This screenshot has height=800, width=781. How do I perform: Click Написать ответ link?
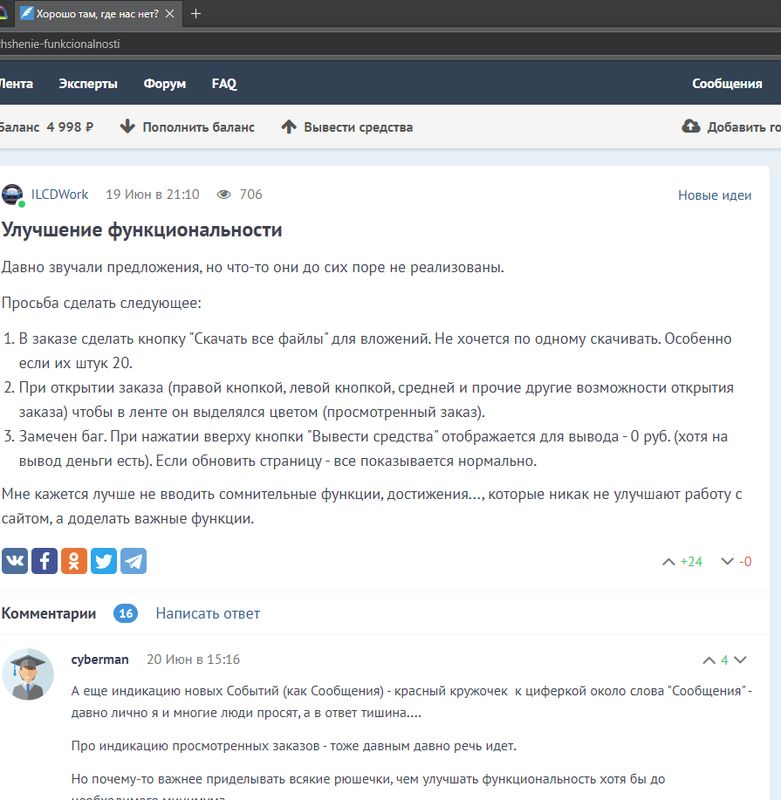pyautogui.click(x=208, y=614)
